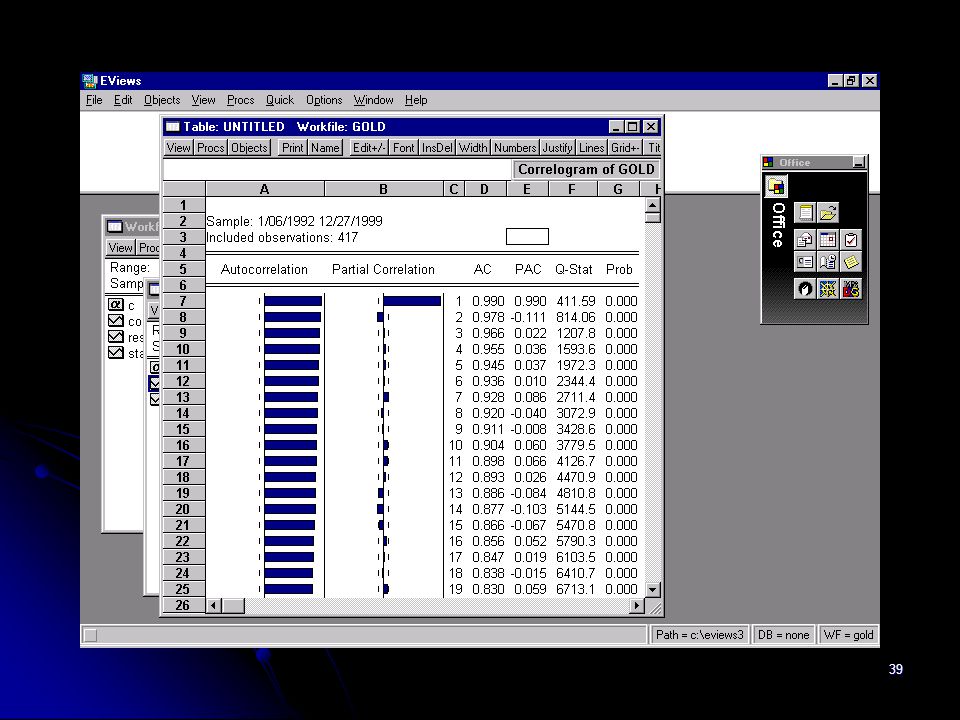This screenshot has width=960, height=720.
Task: Click the empty selected cell in row 3
Action: coord(527,237)
